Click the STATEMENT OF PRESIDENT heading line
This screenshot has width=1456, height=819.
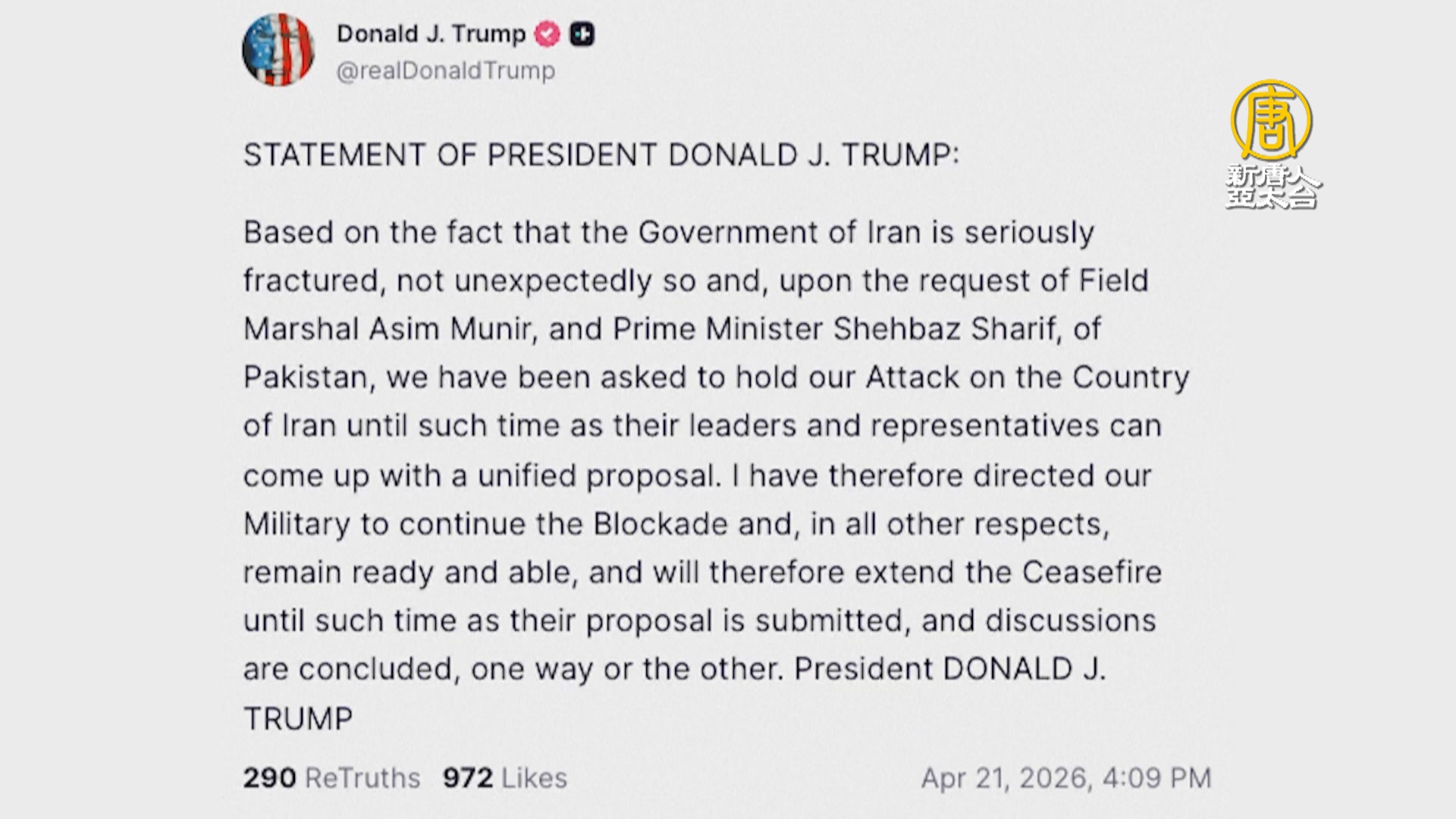pyautogui.click(x=601, y=155)
